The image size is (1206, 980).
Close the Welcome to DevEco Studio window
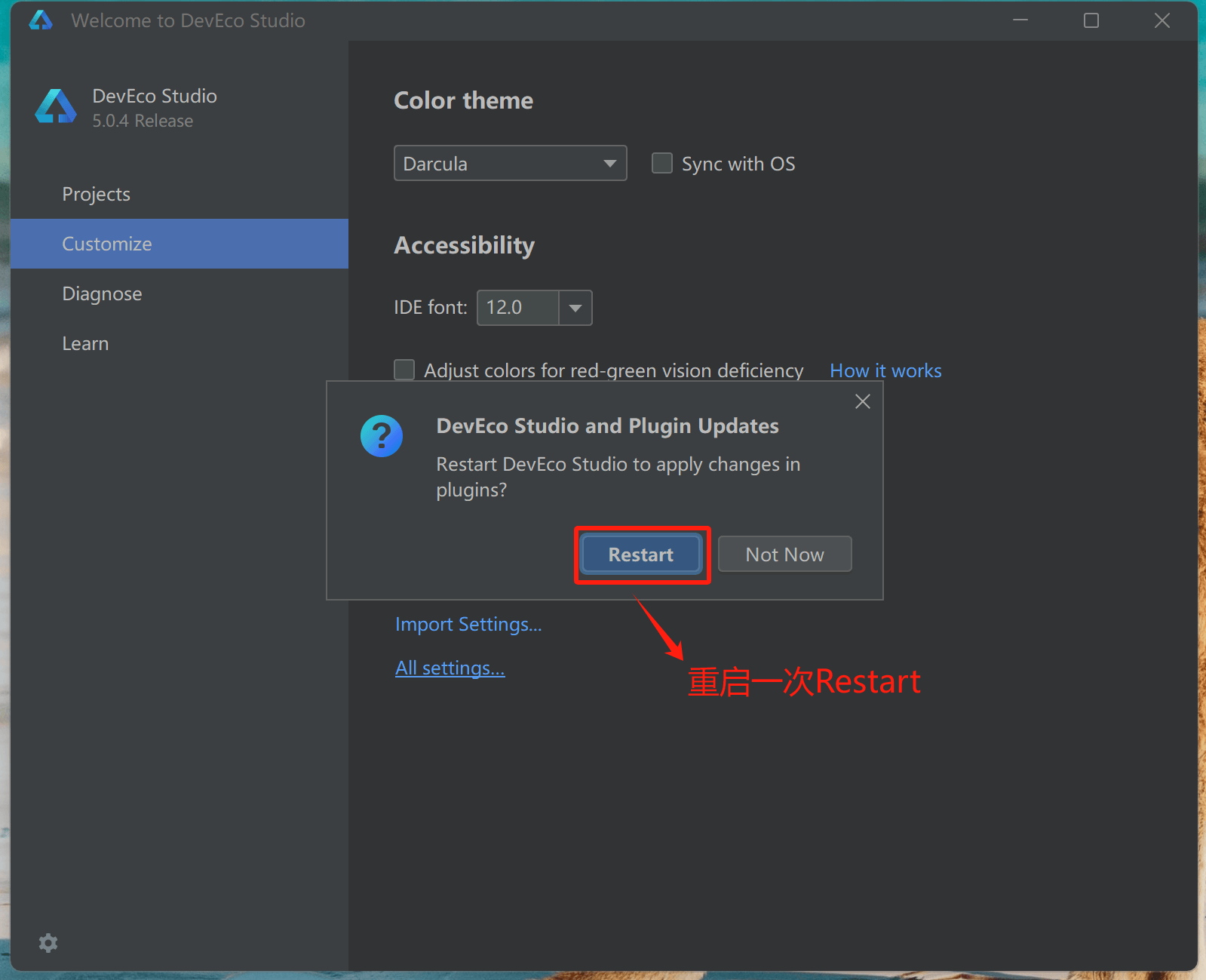[x=1162, y=20]
